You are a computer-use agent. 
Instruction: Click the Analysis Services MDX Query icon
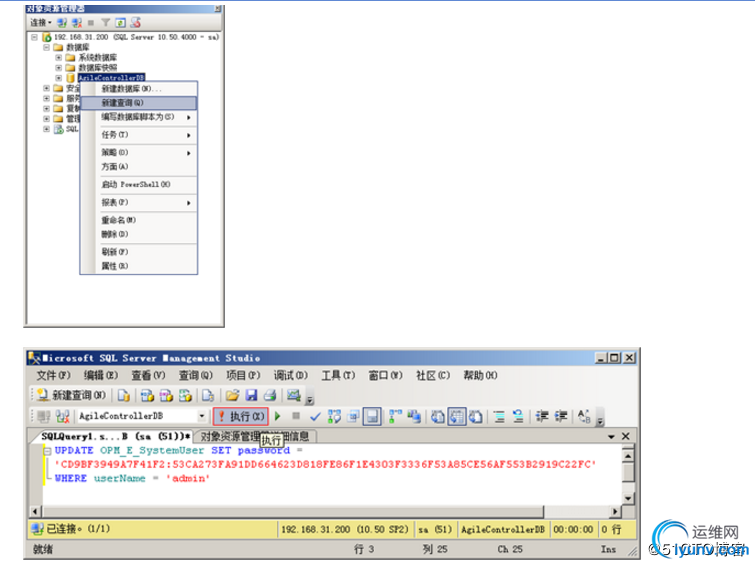[x=147, y=395]
